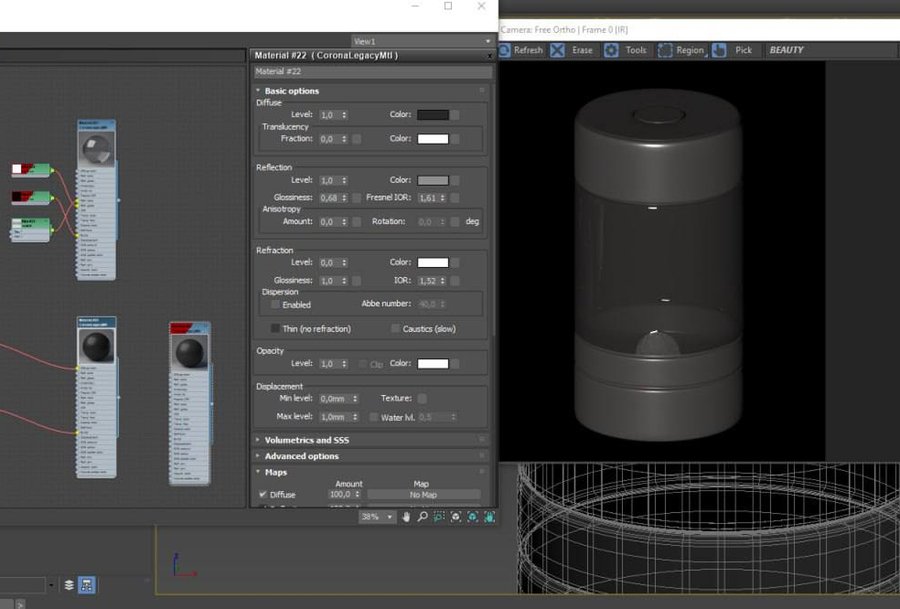Click the Displacement Texture map button
Viewport: 900px width, 609px height.
422,398
